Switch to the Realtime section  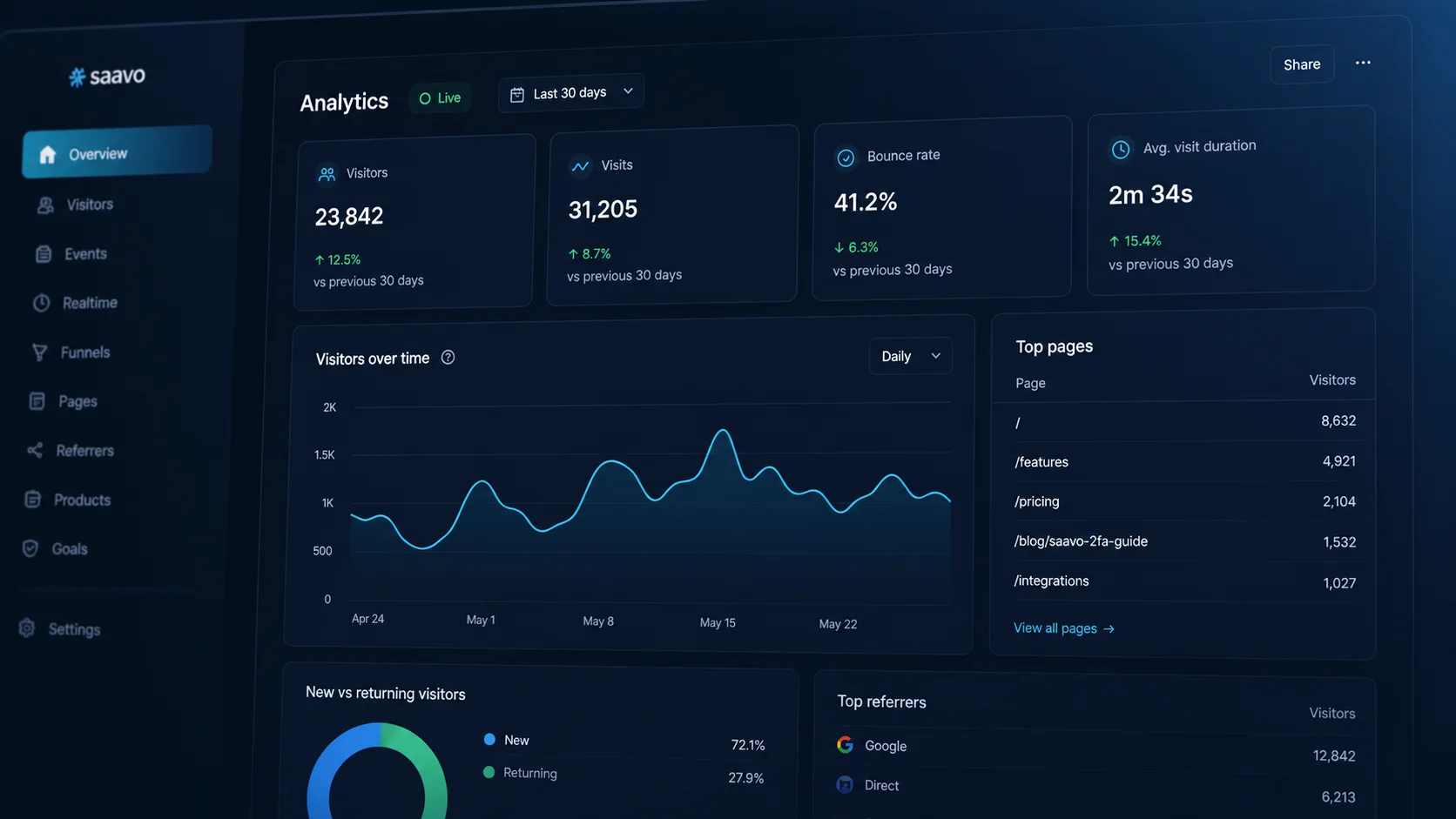tap(90, 303)
